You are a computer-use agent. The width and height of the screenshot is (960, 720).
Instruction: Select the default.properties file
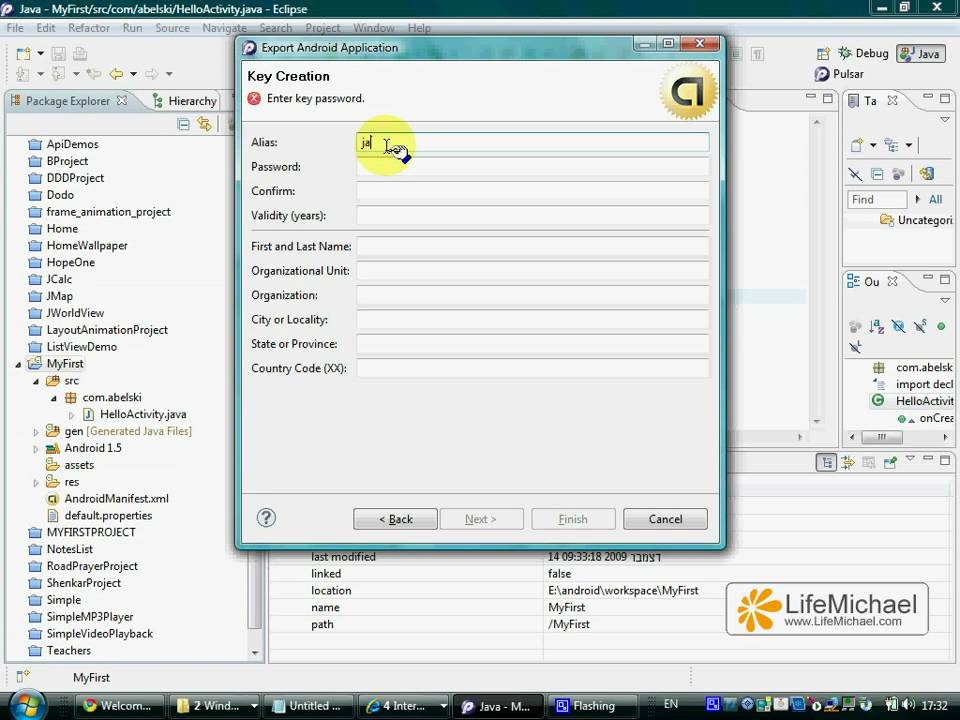click(x=108, y=516)
